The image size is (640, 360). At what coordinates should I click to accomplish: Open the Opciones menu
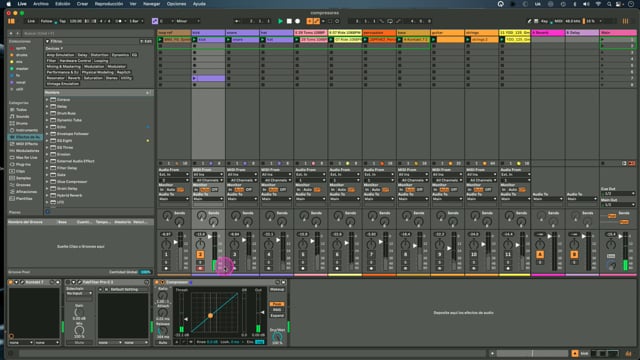(x=176, y=4)
